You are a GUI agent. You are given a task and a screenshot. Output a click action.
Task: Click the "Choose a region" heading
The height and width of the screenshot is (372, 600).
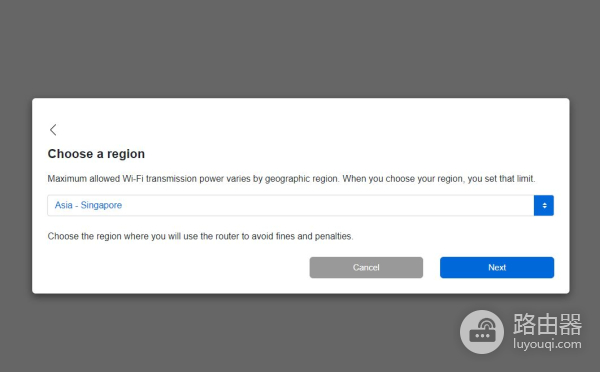point(96,154)
